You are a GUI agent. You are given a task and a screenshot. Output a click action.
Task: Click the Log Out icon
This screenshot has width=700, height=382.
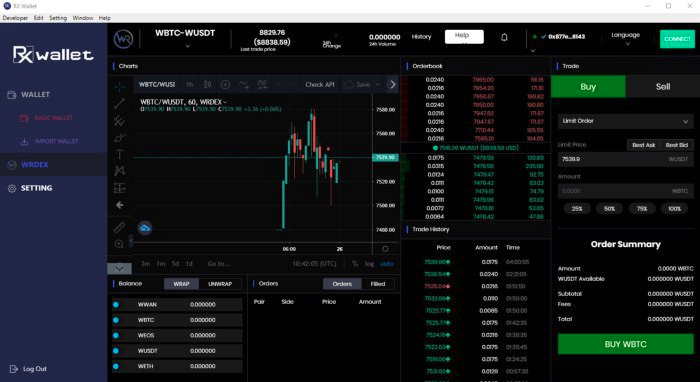(14, 369)
